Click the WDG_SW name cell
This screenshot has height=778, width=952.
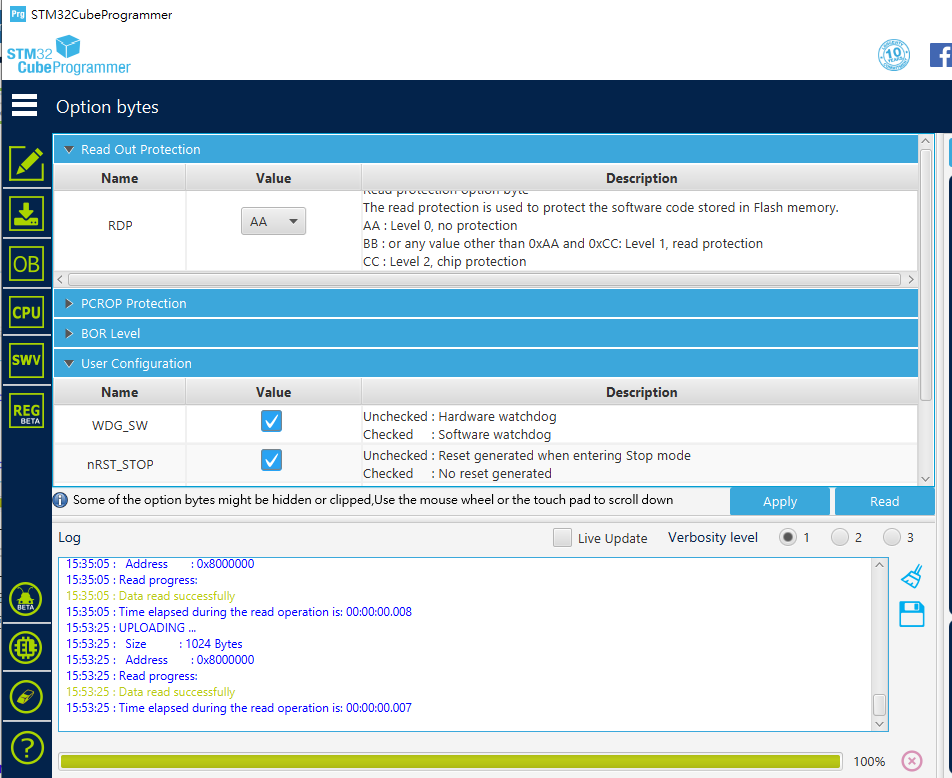click(120, 425)
